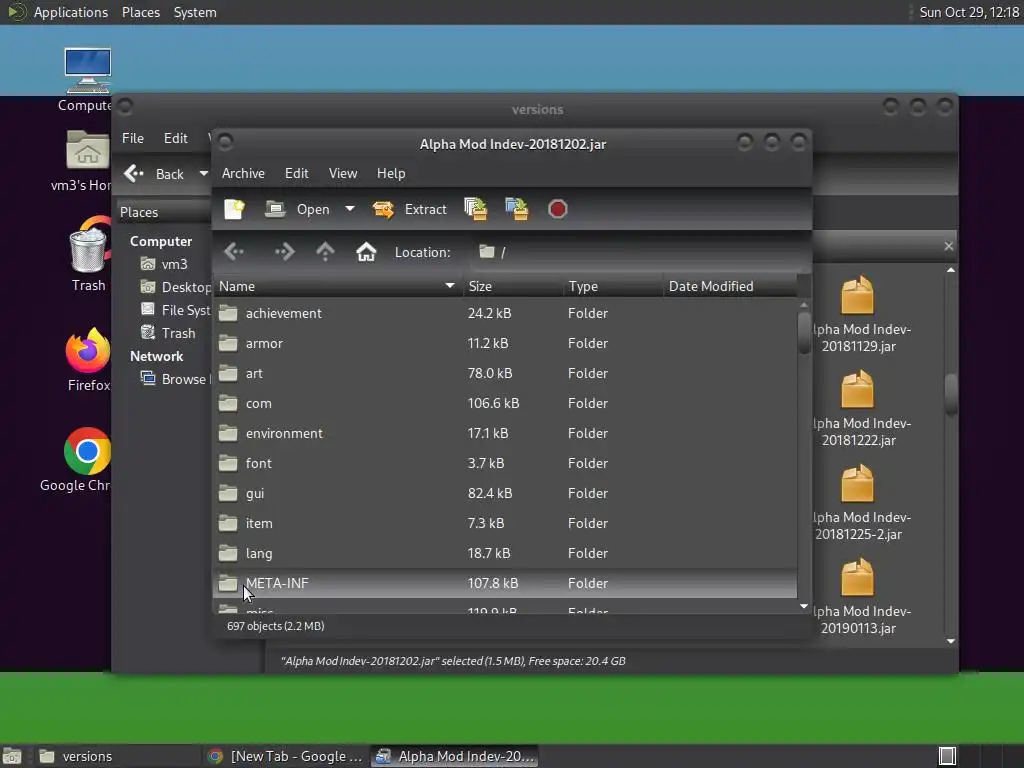
Task: Open vm3 home in Places sidebar
Action: [x=164, y=264]
